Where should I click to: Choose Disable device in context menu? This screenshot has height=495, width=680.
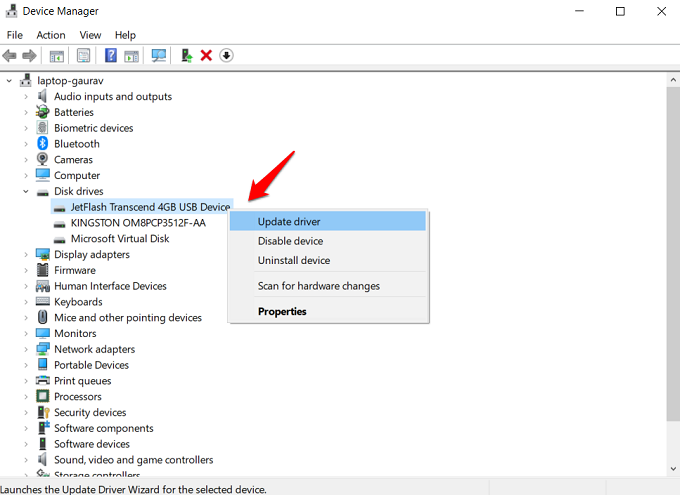click(328, 241)
